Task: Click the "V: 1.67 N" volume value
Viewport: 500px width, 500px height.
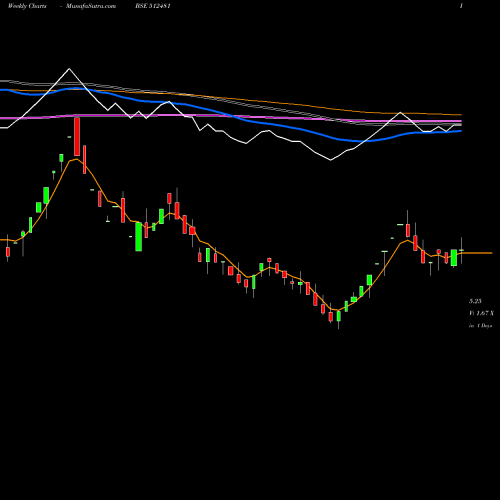Action: (x=481, y=313)
